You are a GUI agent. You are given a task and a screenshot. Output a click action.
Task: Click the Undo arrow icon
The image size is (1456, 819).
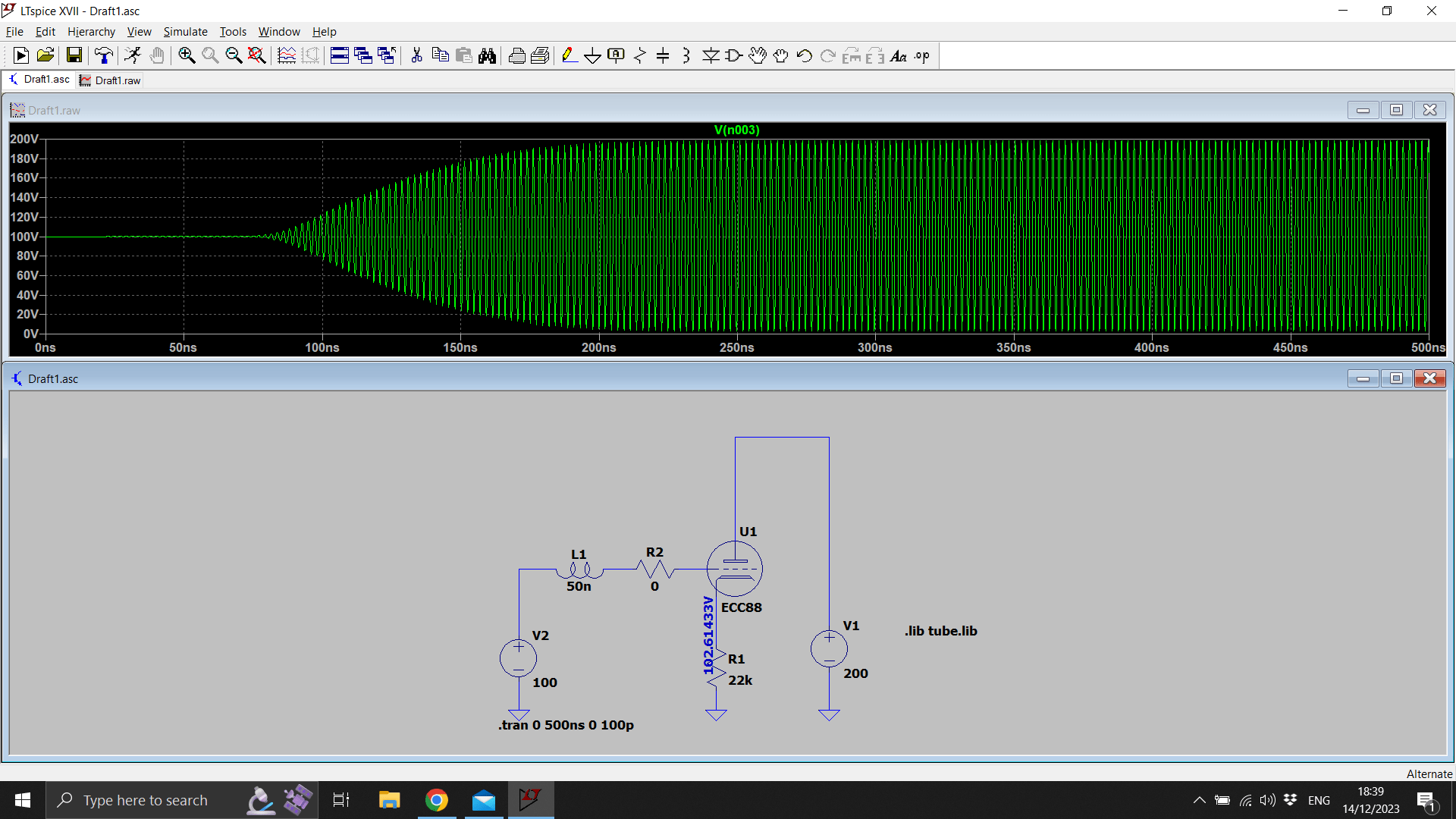(804, 55)
